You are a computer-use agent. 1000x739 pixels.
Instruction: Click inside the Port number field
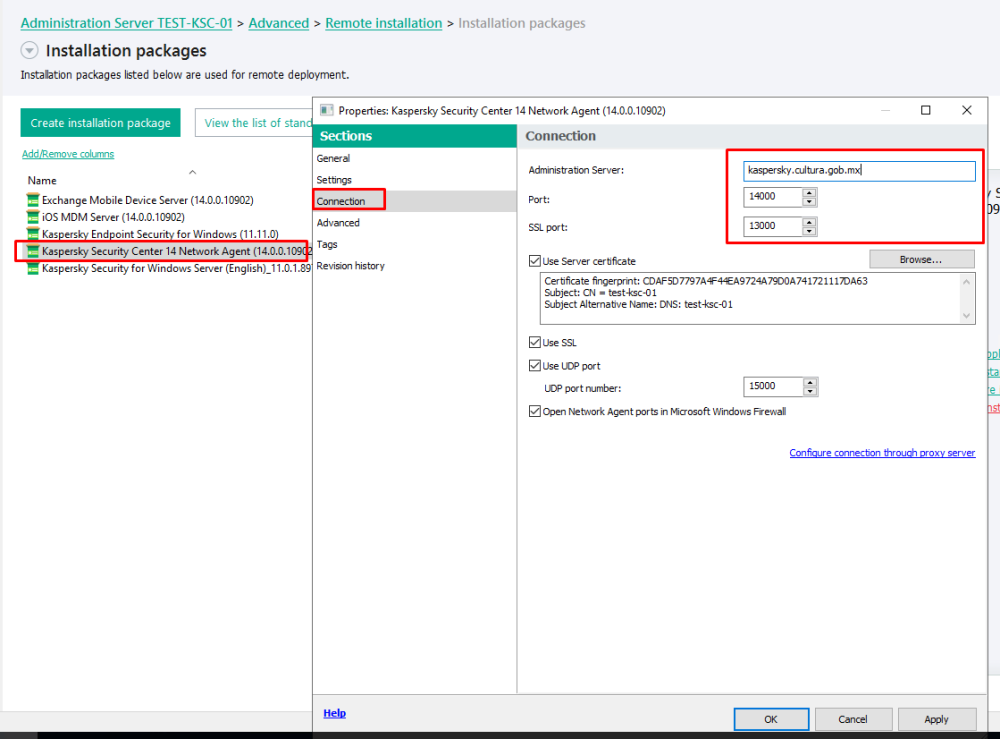pos(773,197)
